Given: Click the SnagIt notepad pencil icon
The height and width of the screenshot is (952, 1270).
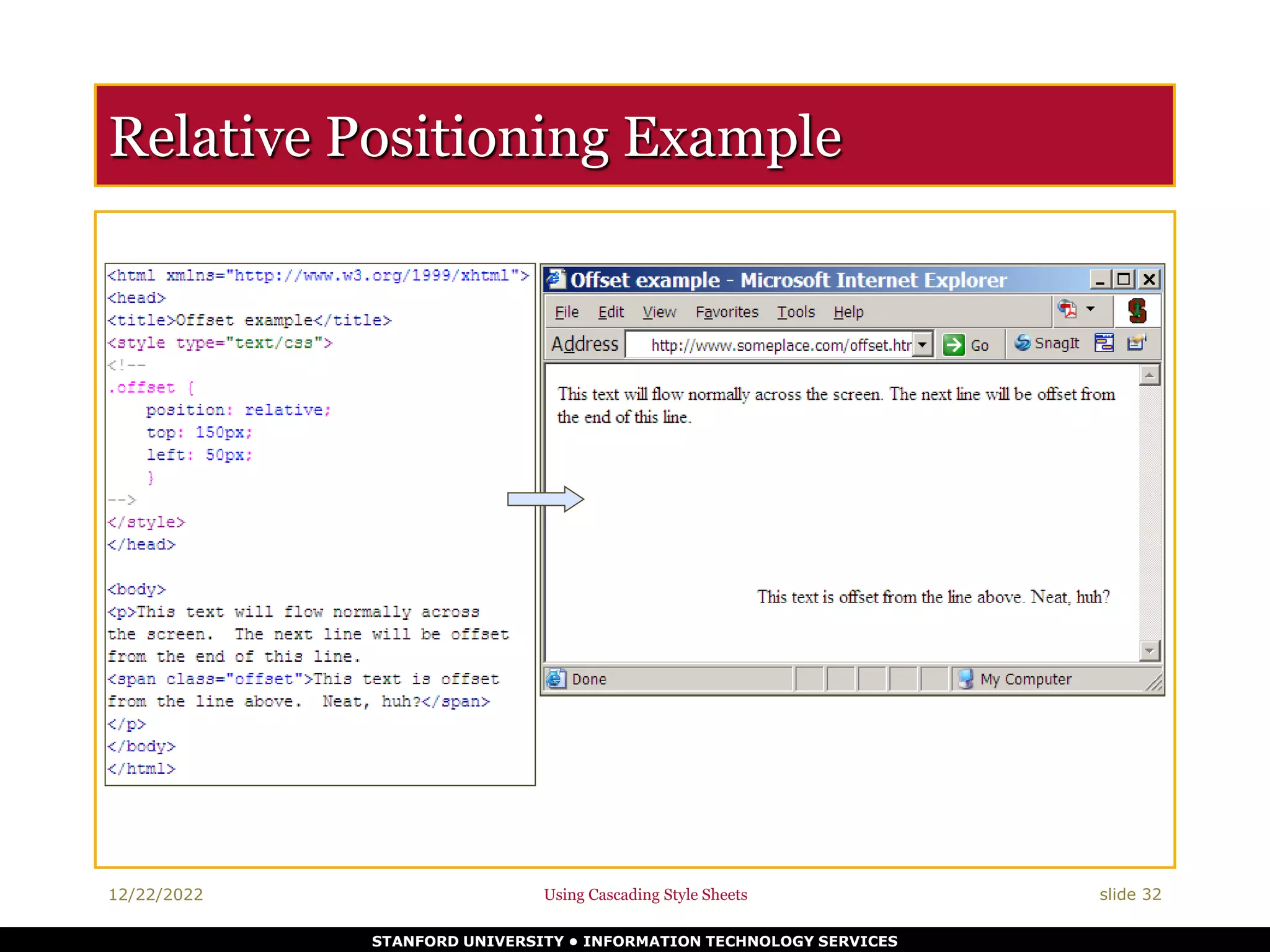Looking at the screenshot, I should pyautogui.click(x=1136, y=342).
